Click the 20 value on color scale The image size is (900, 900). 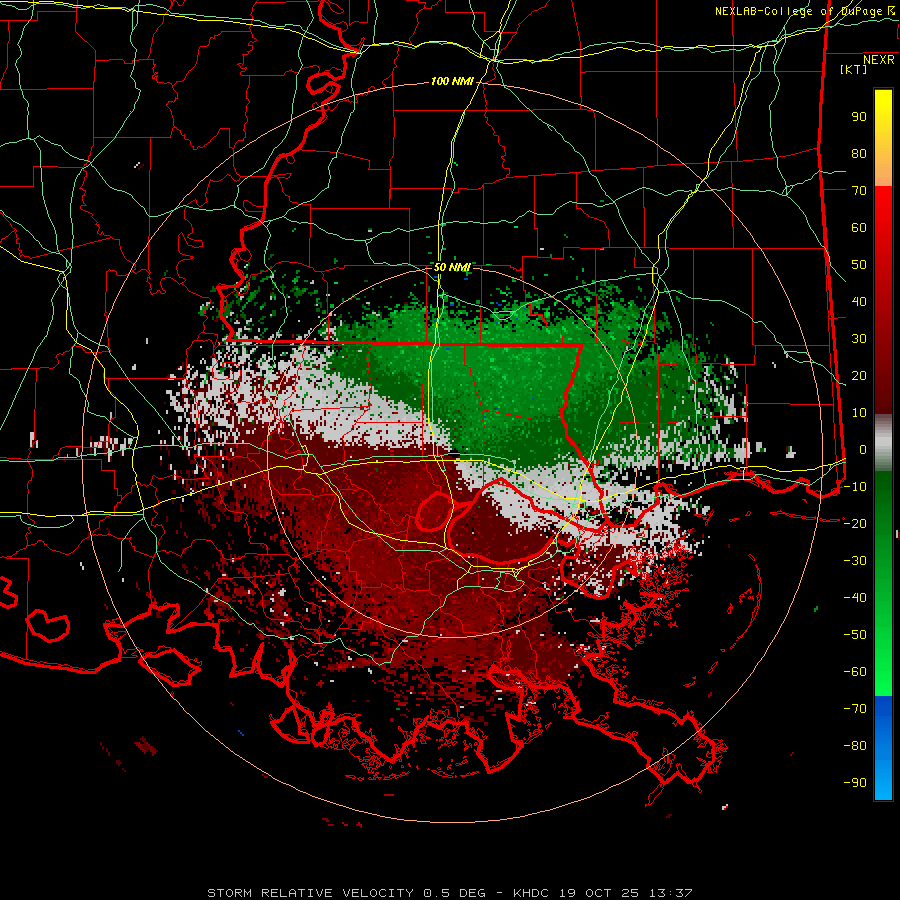click(859, 376)
